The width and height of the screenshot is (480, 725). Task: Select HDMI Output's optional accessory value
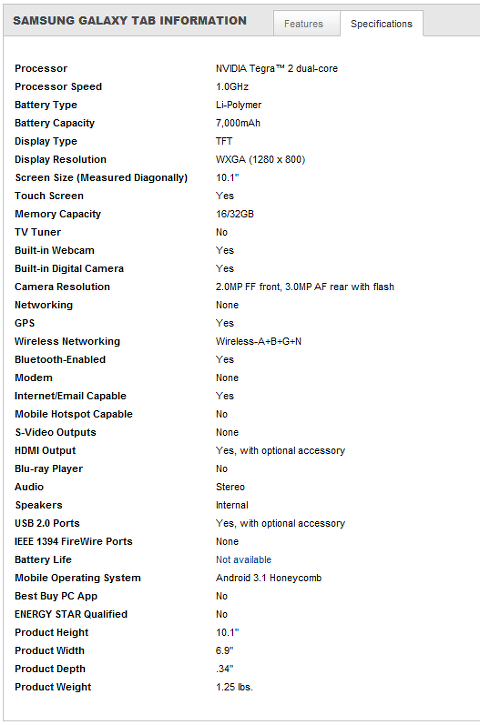point(280,451)
